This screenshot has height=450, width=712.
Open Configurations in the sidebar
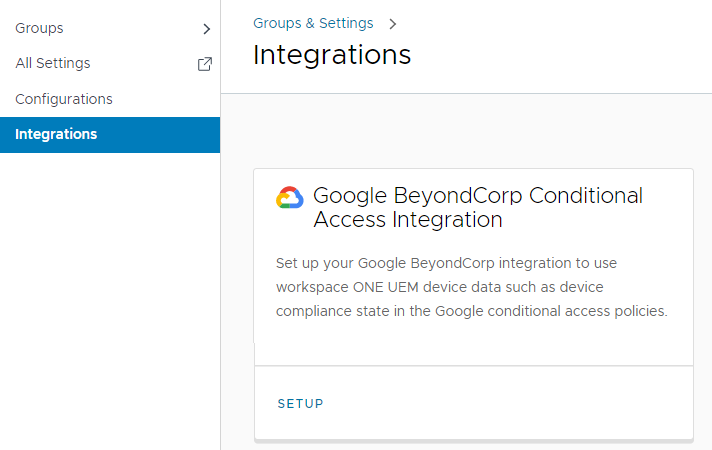pyautogui.click(x=64, y=99)
